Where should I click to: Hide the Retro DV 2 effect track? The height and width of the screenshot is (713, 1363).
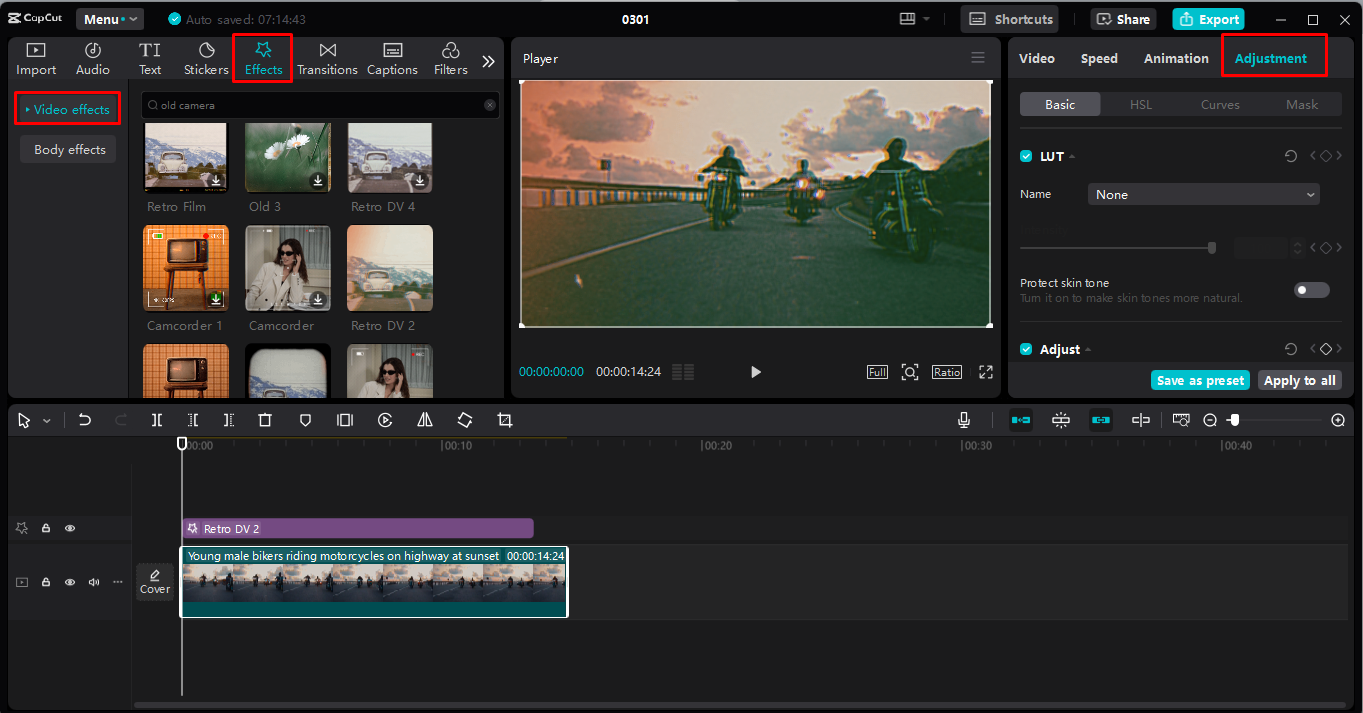pos(70,528)
